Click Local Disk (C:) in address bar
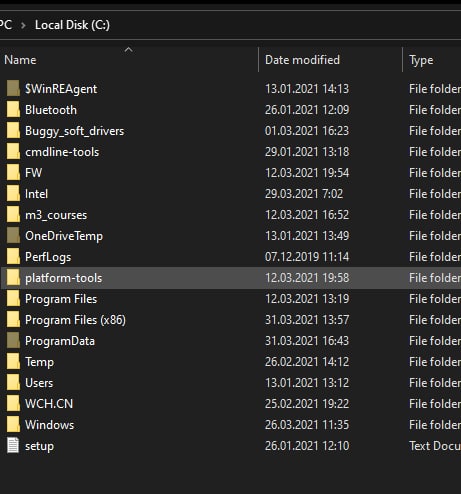This screenshot has width=461, height=494. click(x=72, y=25)
